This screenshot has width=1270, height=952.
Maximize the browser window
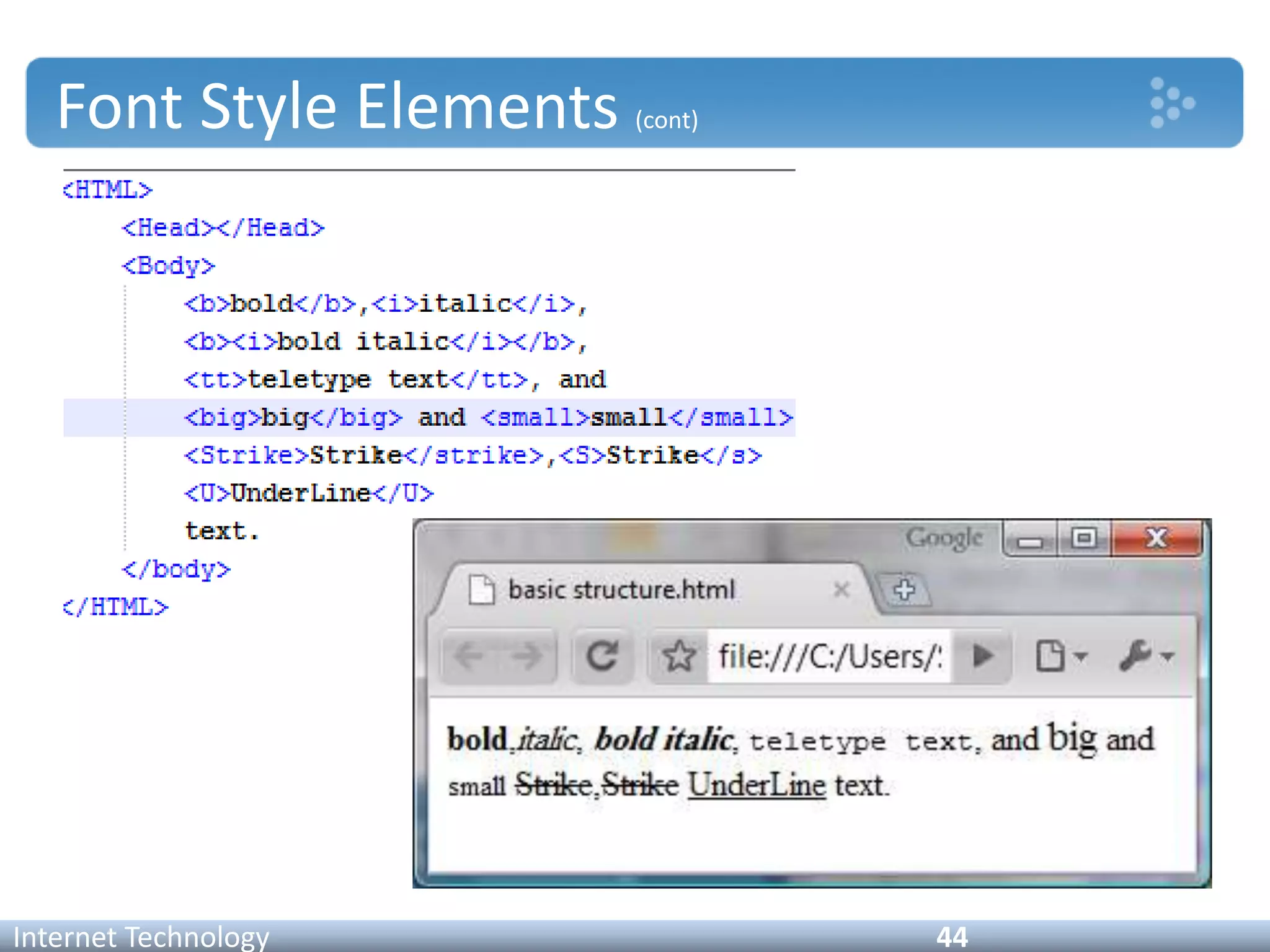(x=1084, y=538)
